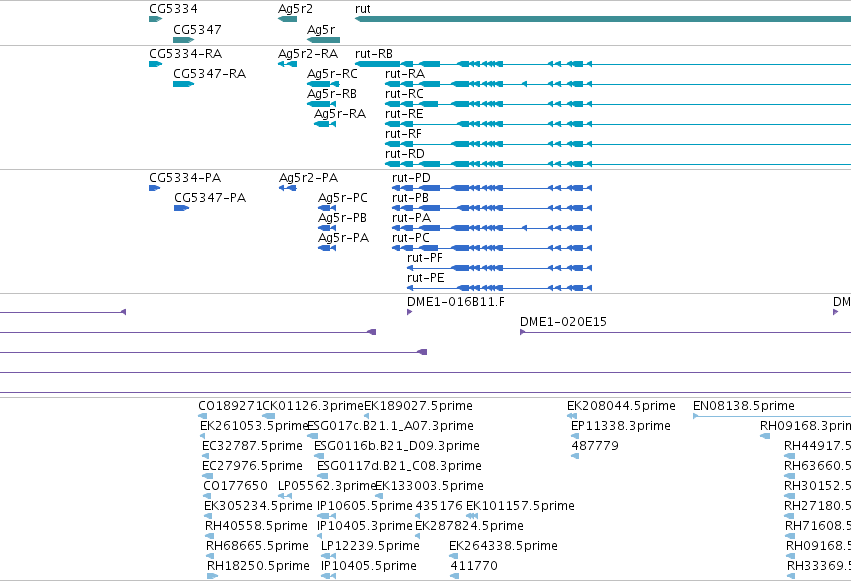Select the Ag5r-RA transcript label
The image size is (851, 581).
click(340, 114)
